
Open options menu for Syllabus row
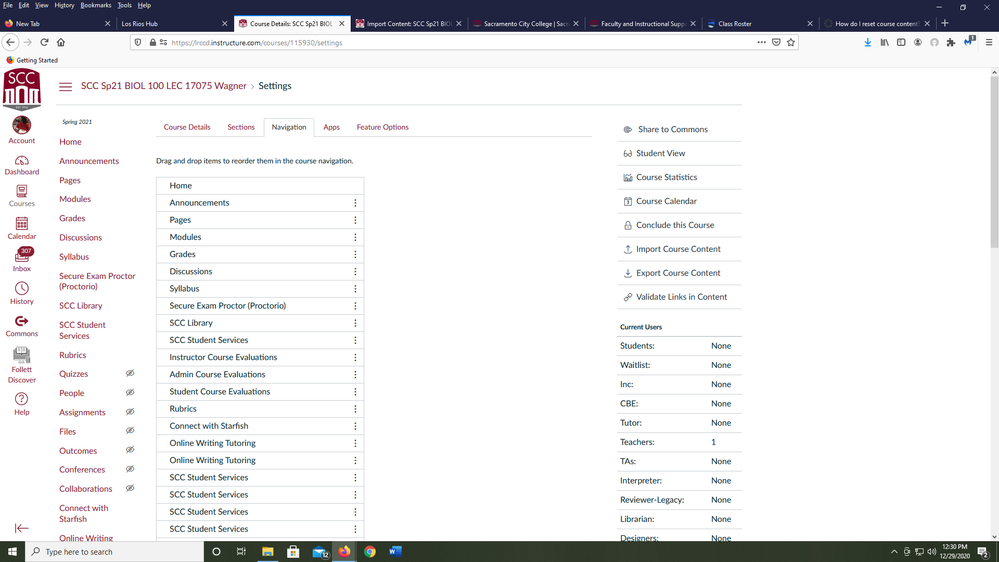(x=356, y=289)
